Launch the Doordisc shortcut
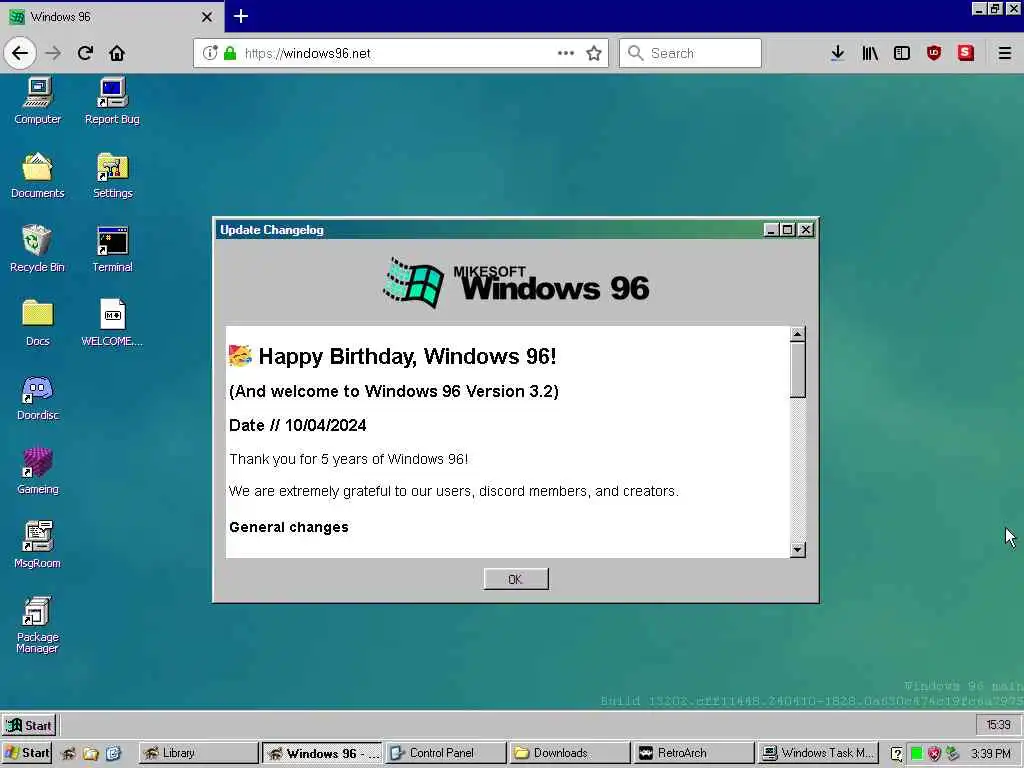Viewport: 1024px width, 768px height. pyautogui.click(x=38, y=397)
